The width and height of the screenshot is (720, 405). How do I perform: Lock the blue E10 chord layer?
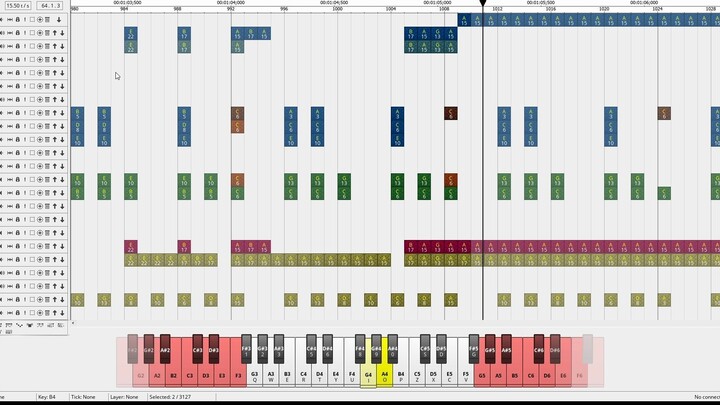tap(17, 140)
